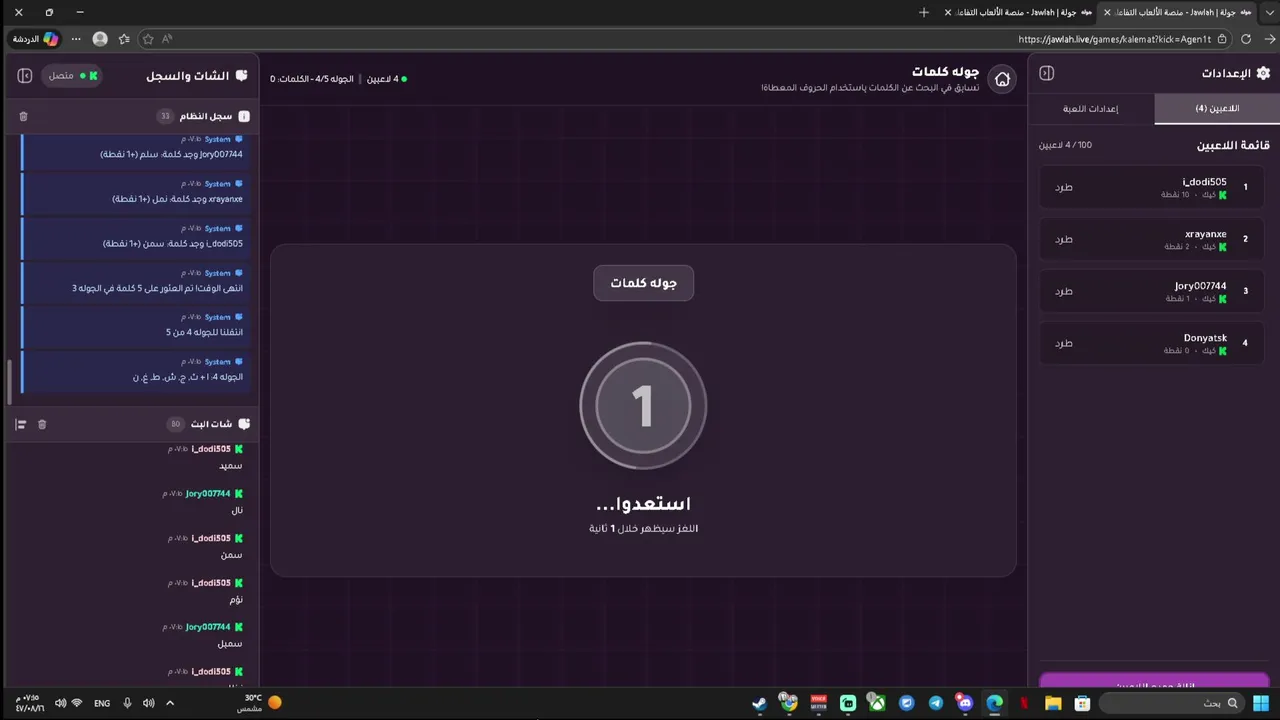The image size is (1280, 720).
Task: Click the countdown timer circle
Action: pos(643,405)
